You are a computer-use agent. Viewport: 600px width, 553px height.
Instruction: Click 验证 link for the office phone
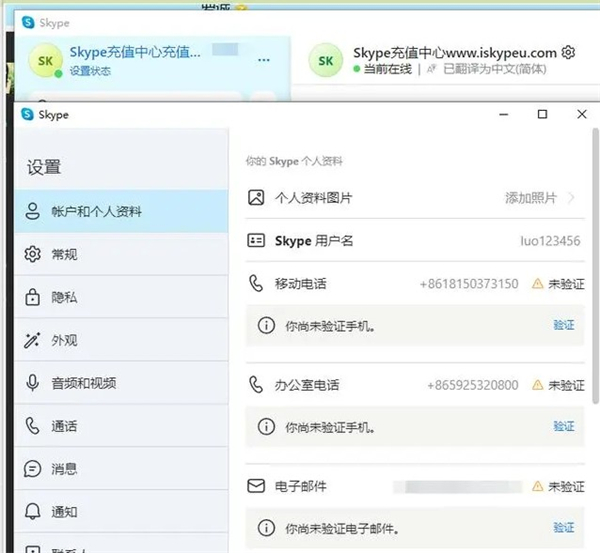pyautogui.click(x=564, y=426)
